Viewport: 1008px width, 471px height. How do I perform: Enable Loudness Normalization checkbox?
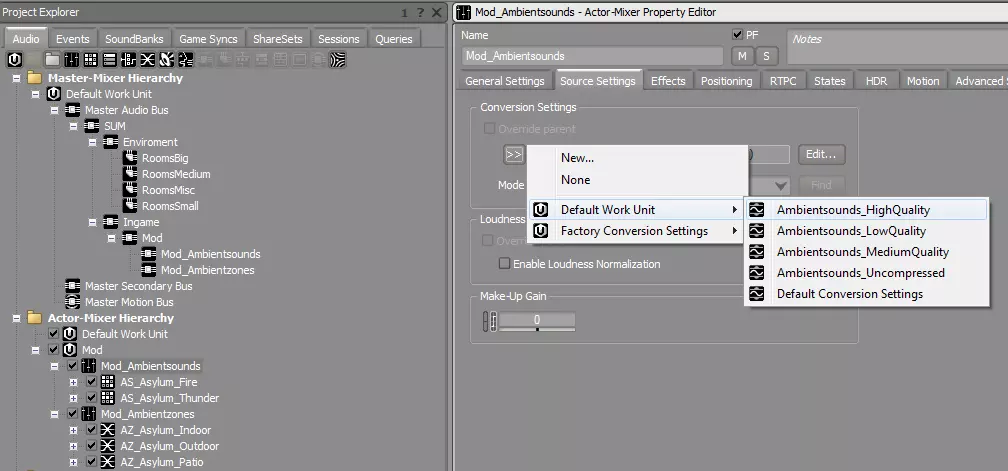505,263
